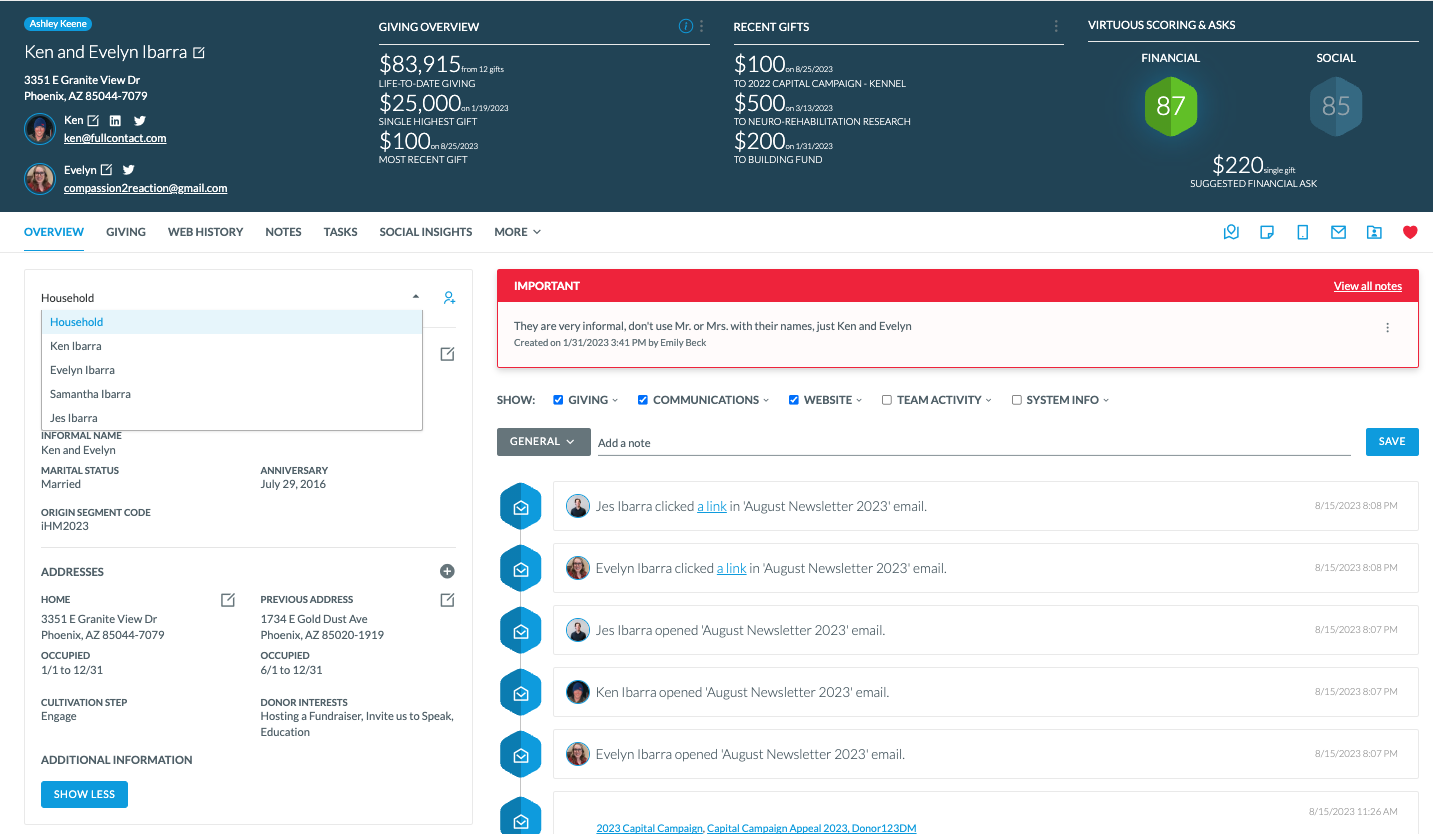Click the red heart icon
This screenshot has height=834, width=1433.
(1410, 232)
